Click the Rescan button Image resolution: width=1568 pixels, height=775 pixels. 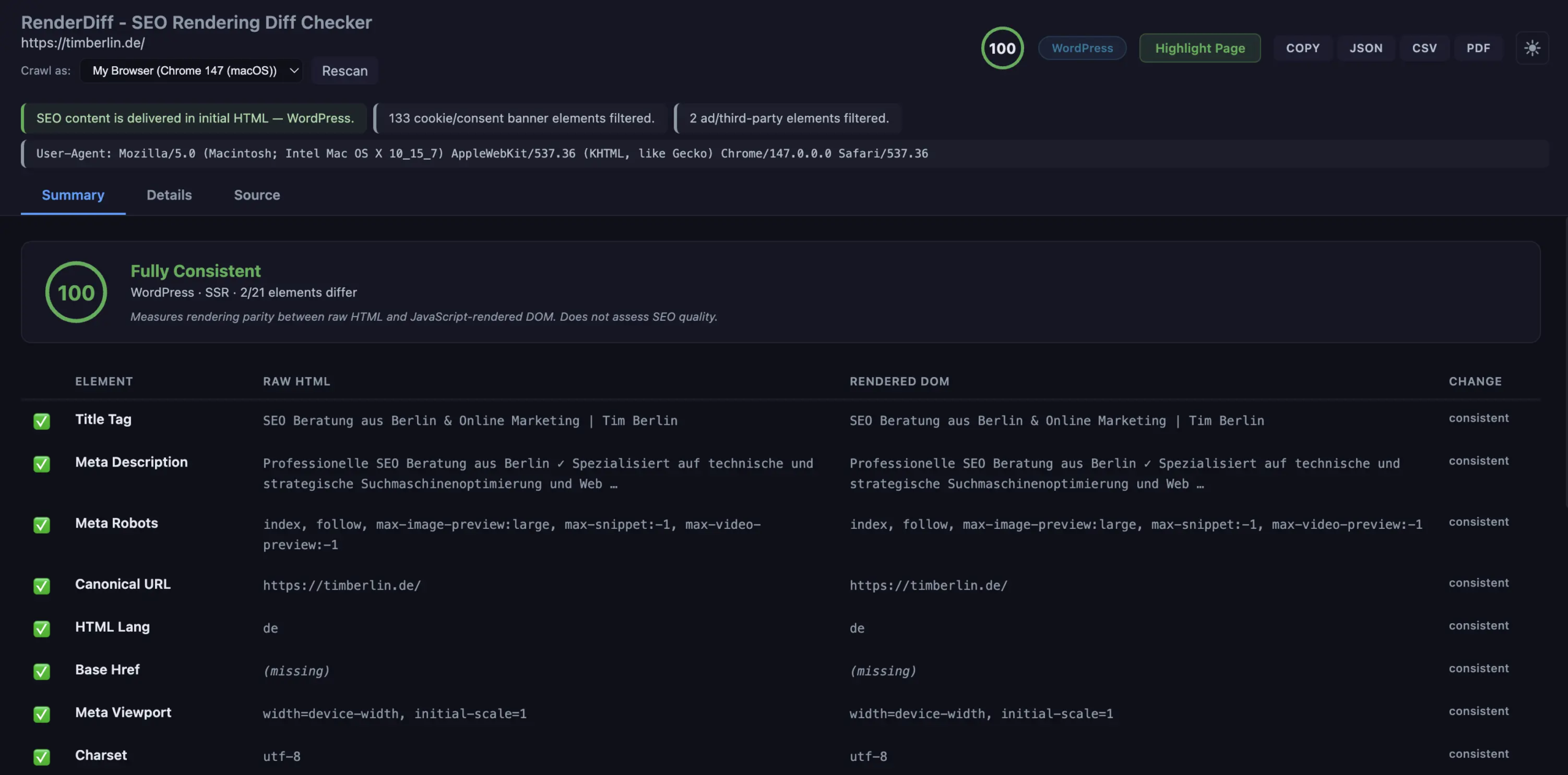point(344,70)
